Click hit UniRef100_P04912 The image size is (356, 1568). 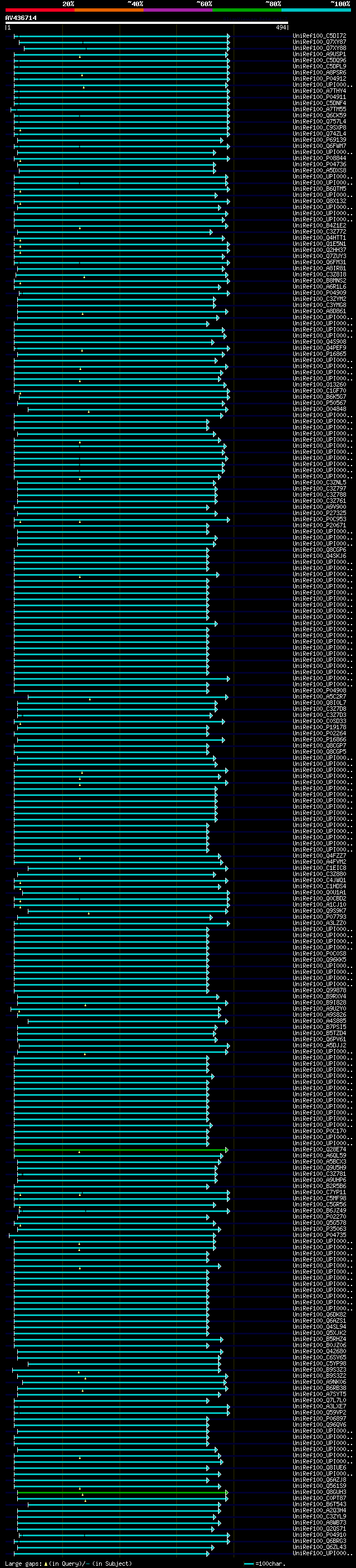pyautogui.click(x=319, y=78)
